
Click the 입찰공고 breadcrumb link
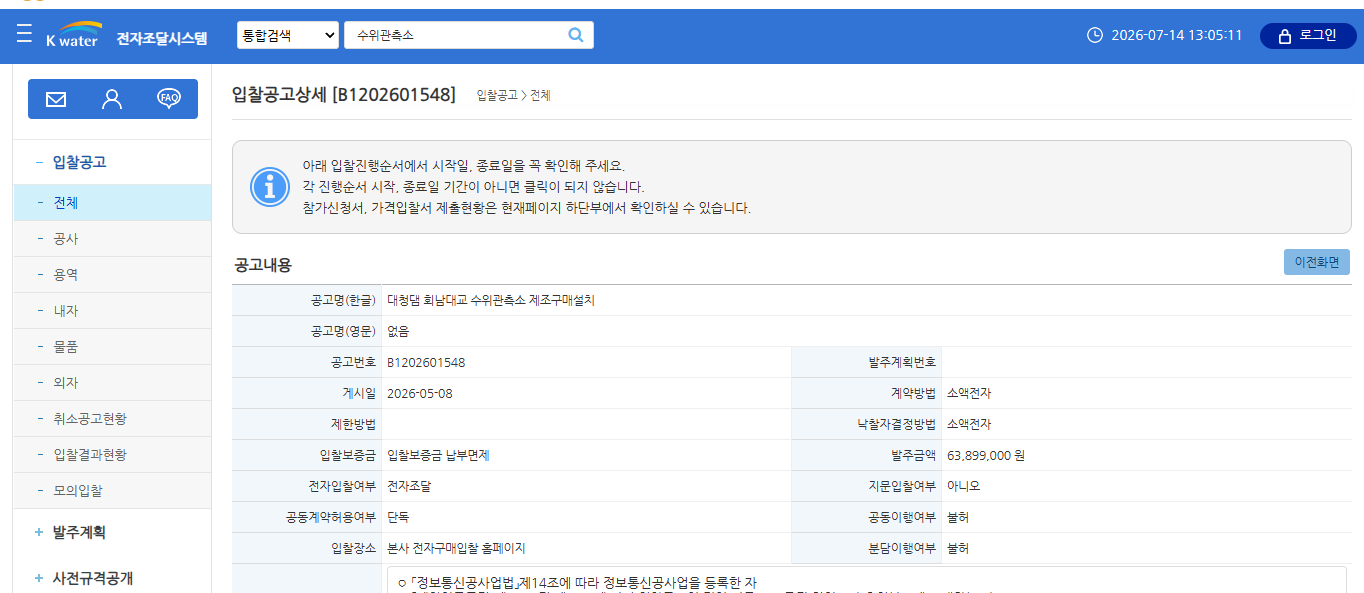[x=497, y=95]
